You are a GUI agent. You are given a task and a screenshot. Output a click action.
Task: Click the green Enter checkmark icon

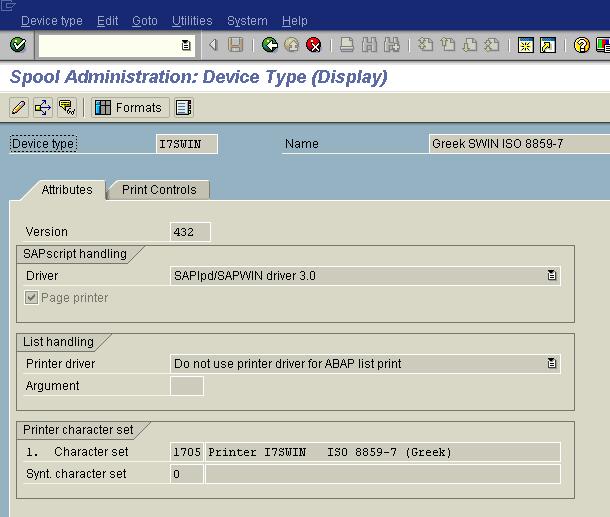coord(17,45)
